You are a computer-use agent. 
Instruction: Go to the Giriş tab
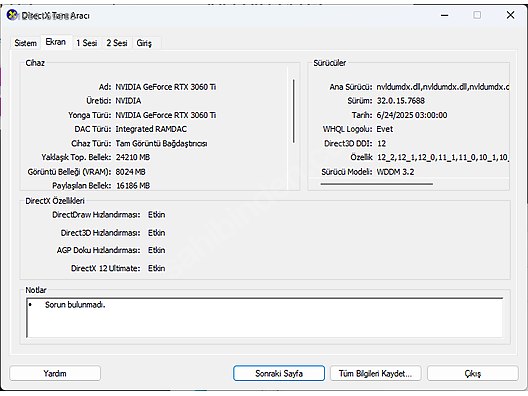144,43
